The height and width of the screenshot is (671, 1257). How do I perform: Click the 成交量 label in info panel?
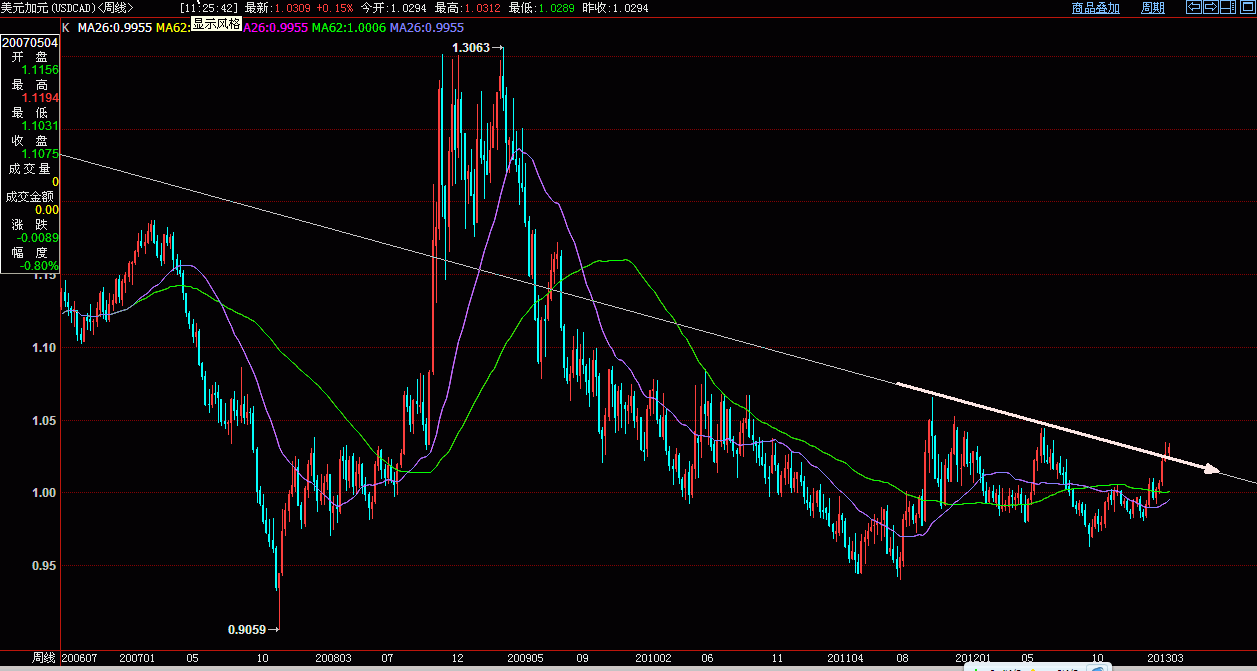pyautogui.click(x=29, y=168)
